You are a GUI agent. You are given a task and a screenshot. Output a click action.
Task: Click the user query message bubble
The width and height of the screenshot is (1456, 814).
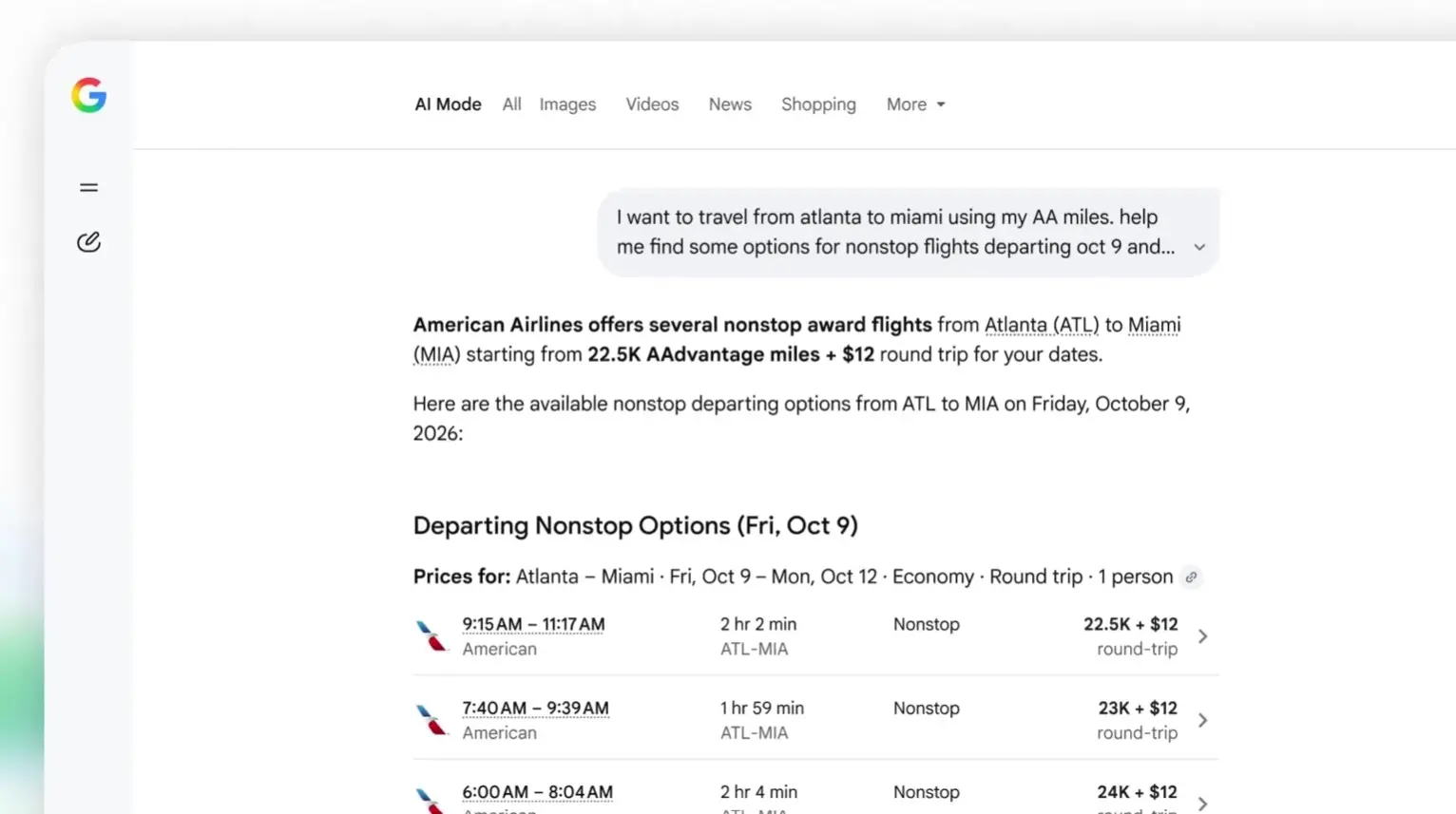(x=908, y=232)
